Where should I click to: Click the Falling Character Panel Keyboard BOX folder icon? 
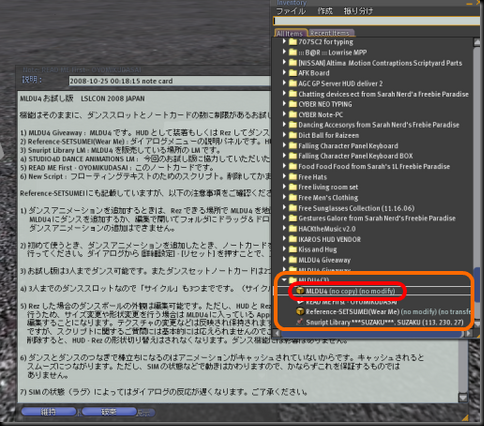coord(293,156)
